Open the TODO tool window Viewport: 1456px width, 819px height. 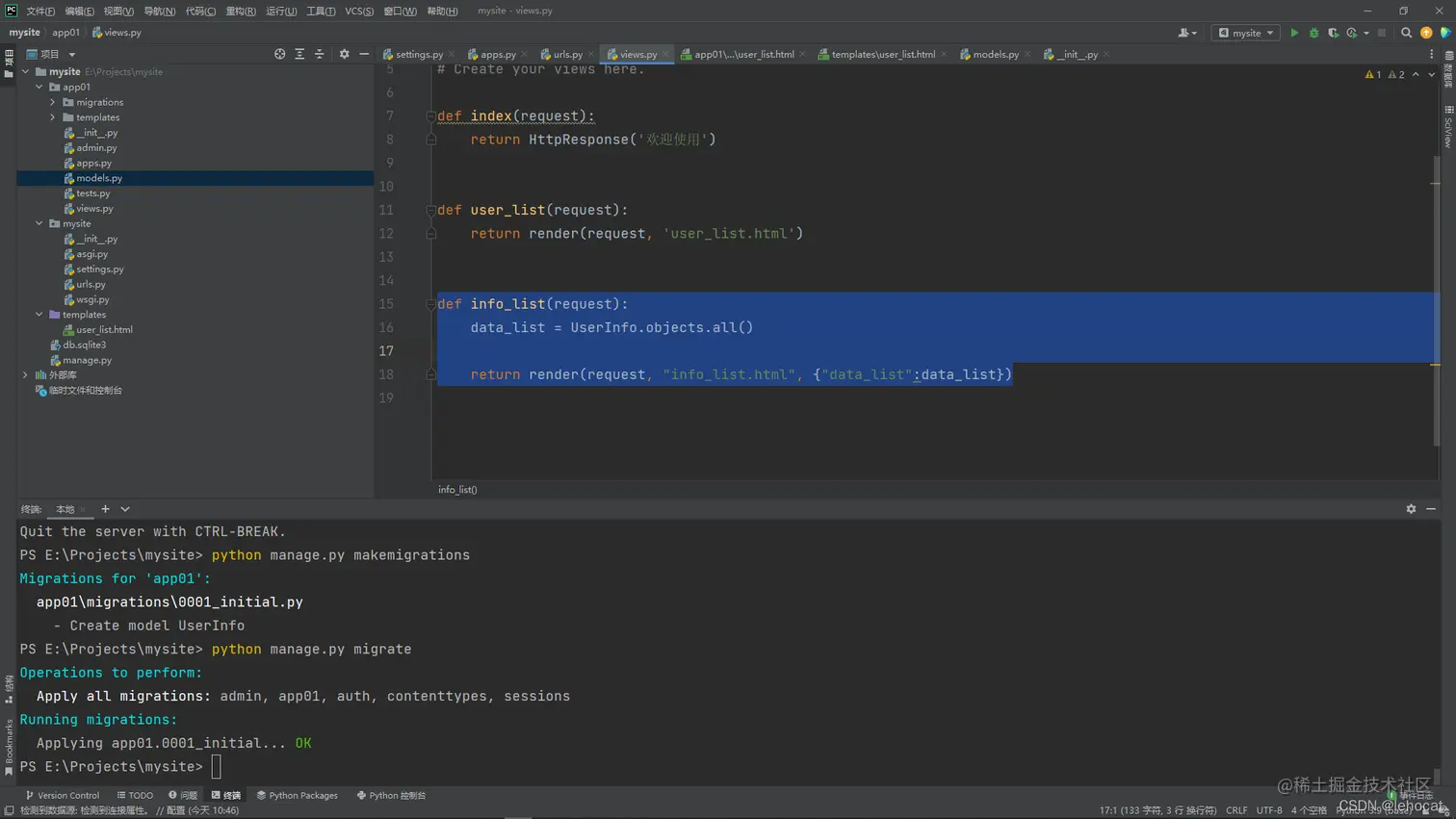click(x=135, y=796)
